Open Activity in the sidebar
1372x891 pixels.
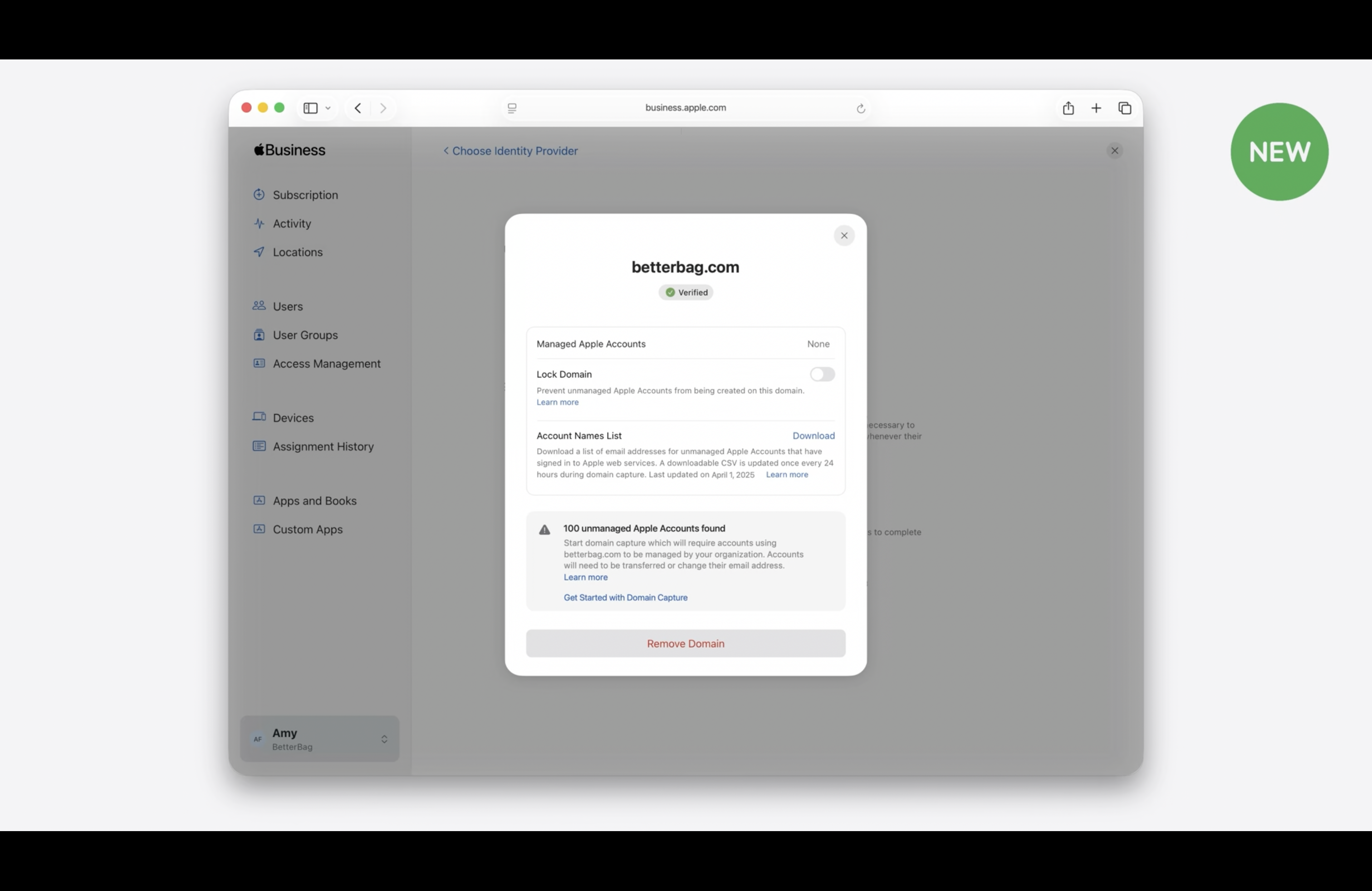[282, 224]
